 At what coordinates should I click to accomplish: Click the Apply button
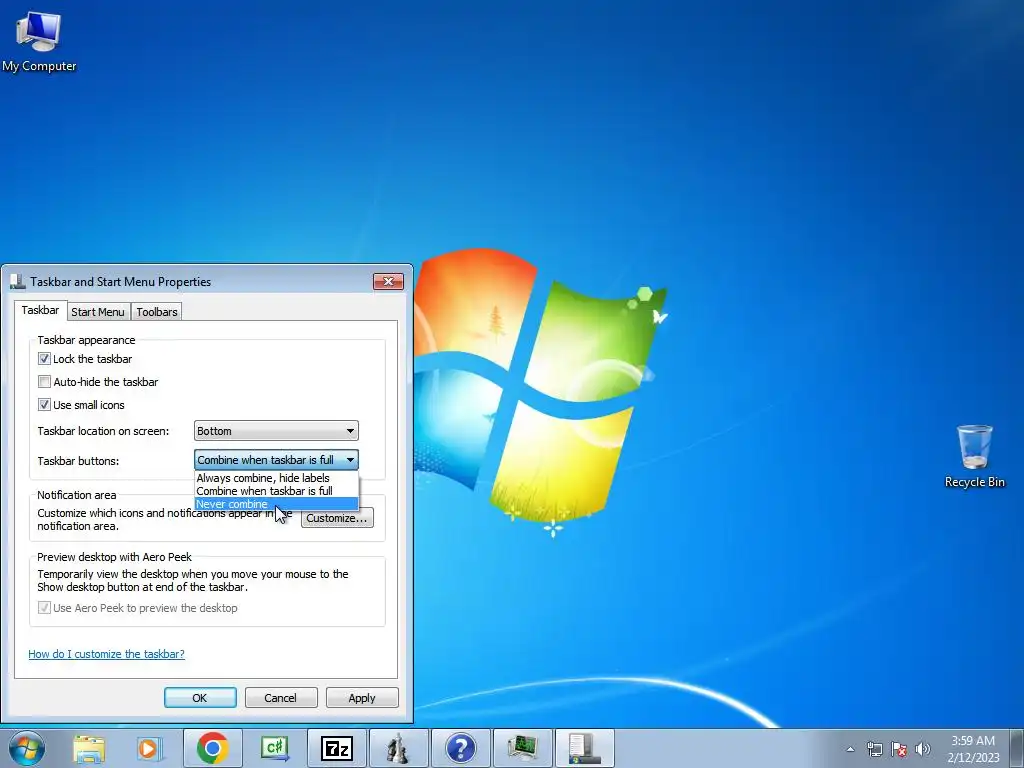point(362,697)
